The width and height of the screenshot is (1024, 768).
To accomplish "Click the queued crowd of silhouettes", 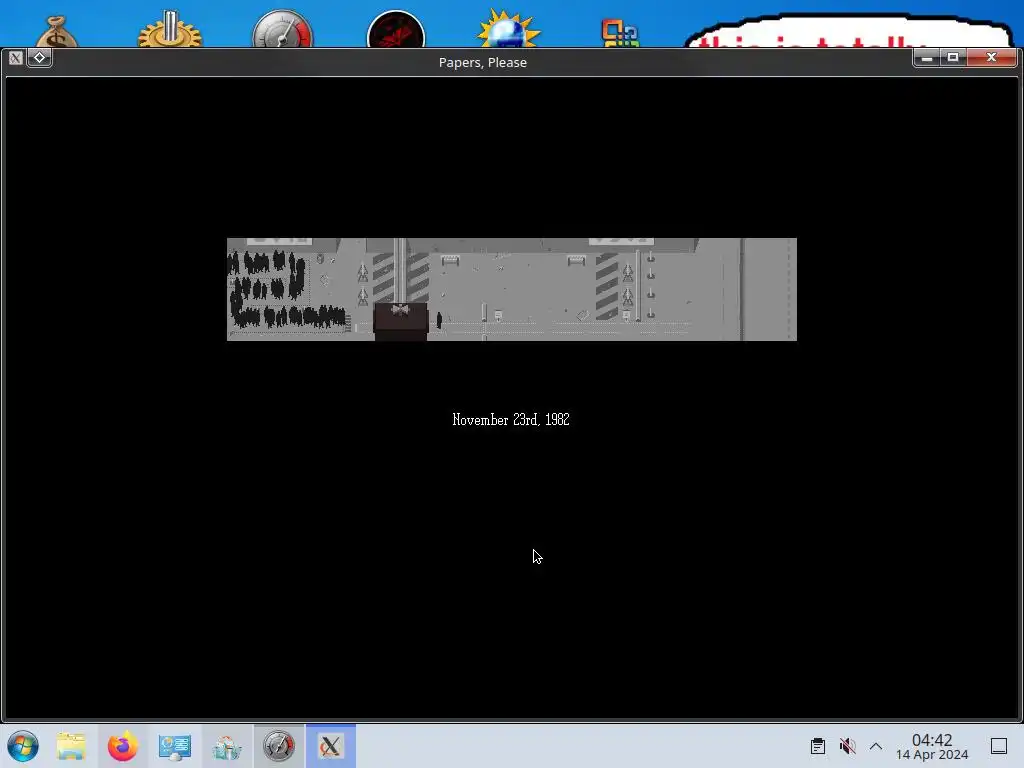I will 284,290.
